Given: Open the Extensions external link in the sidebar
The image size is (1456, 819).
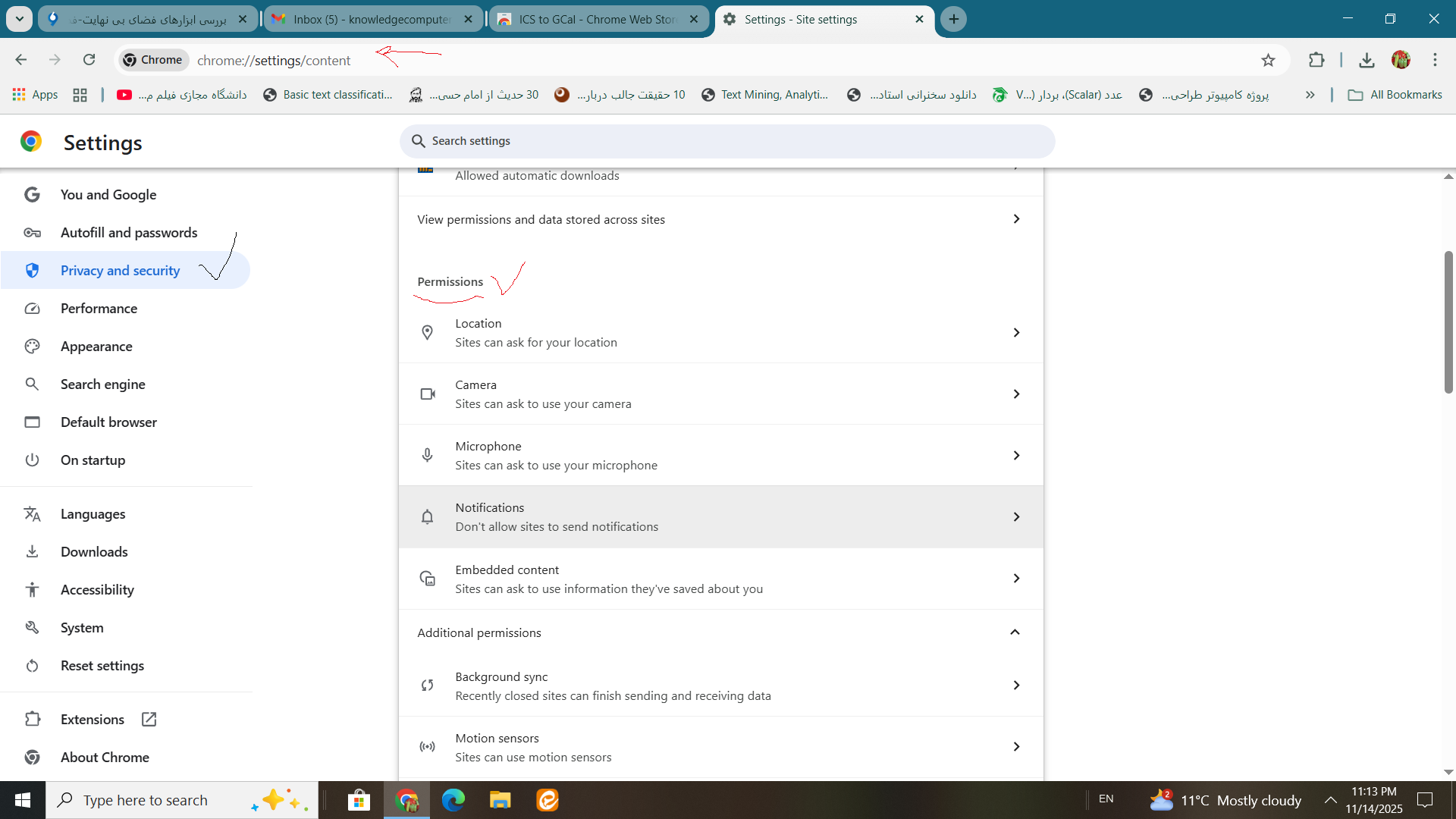Looking at the screenshot, I should point(93,720).
